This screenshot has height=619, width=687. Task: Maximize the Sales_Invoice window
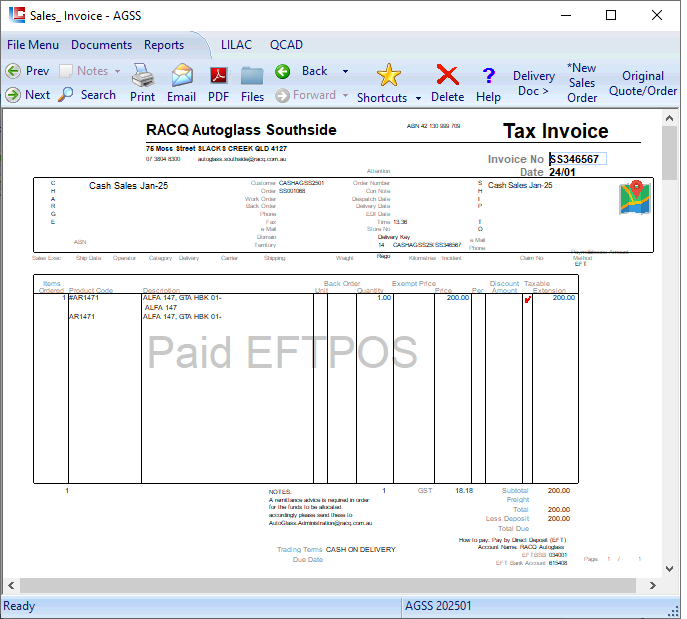[x=611, y=15]
